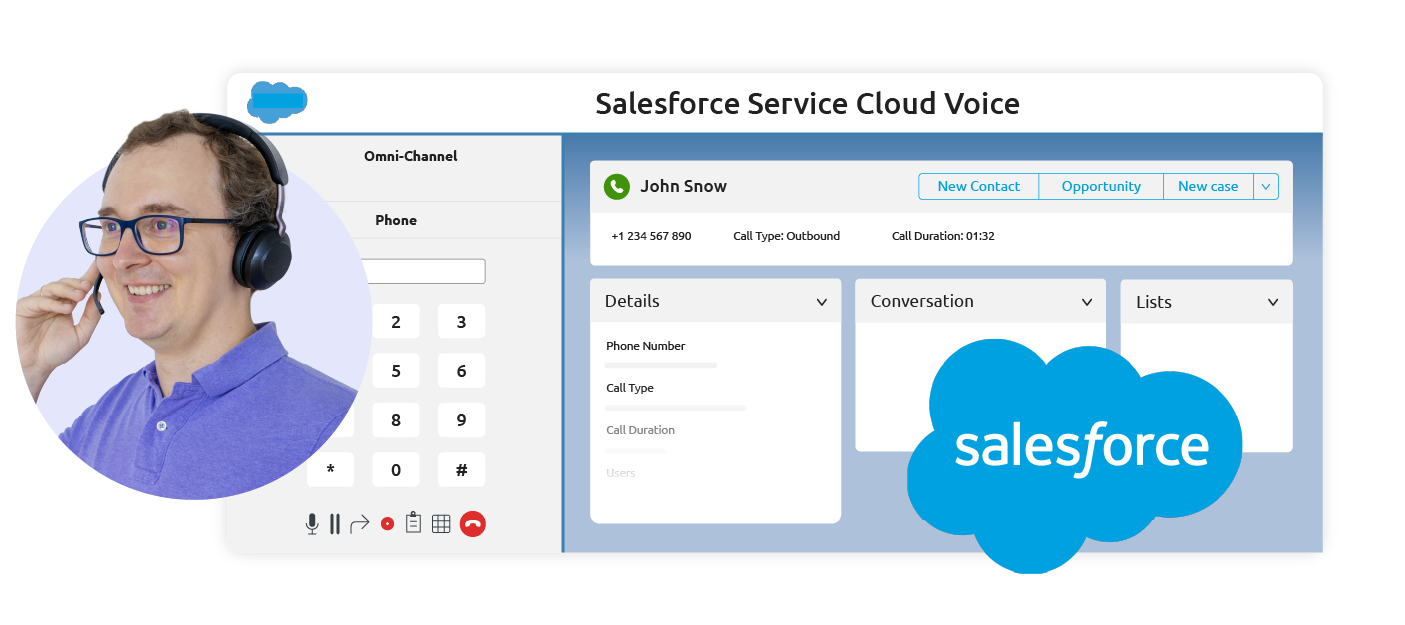
Task: Click the green phone icon beside John Snow
Action: tap(616, 186)
